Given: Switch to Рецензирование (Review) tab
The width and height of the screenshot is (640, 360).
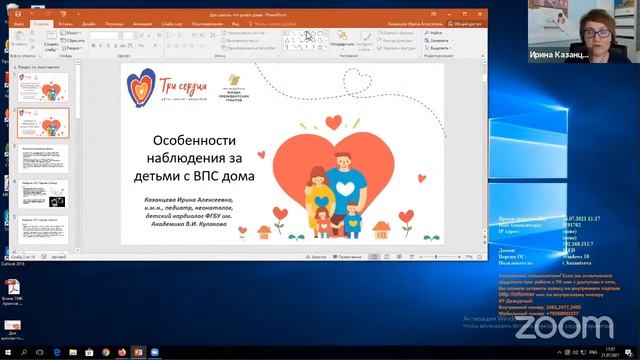Looking at the screenshot, I should click(207, 24).
